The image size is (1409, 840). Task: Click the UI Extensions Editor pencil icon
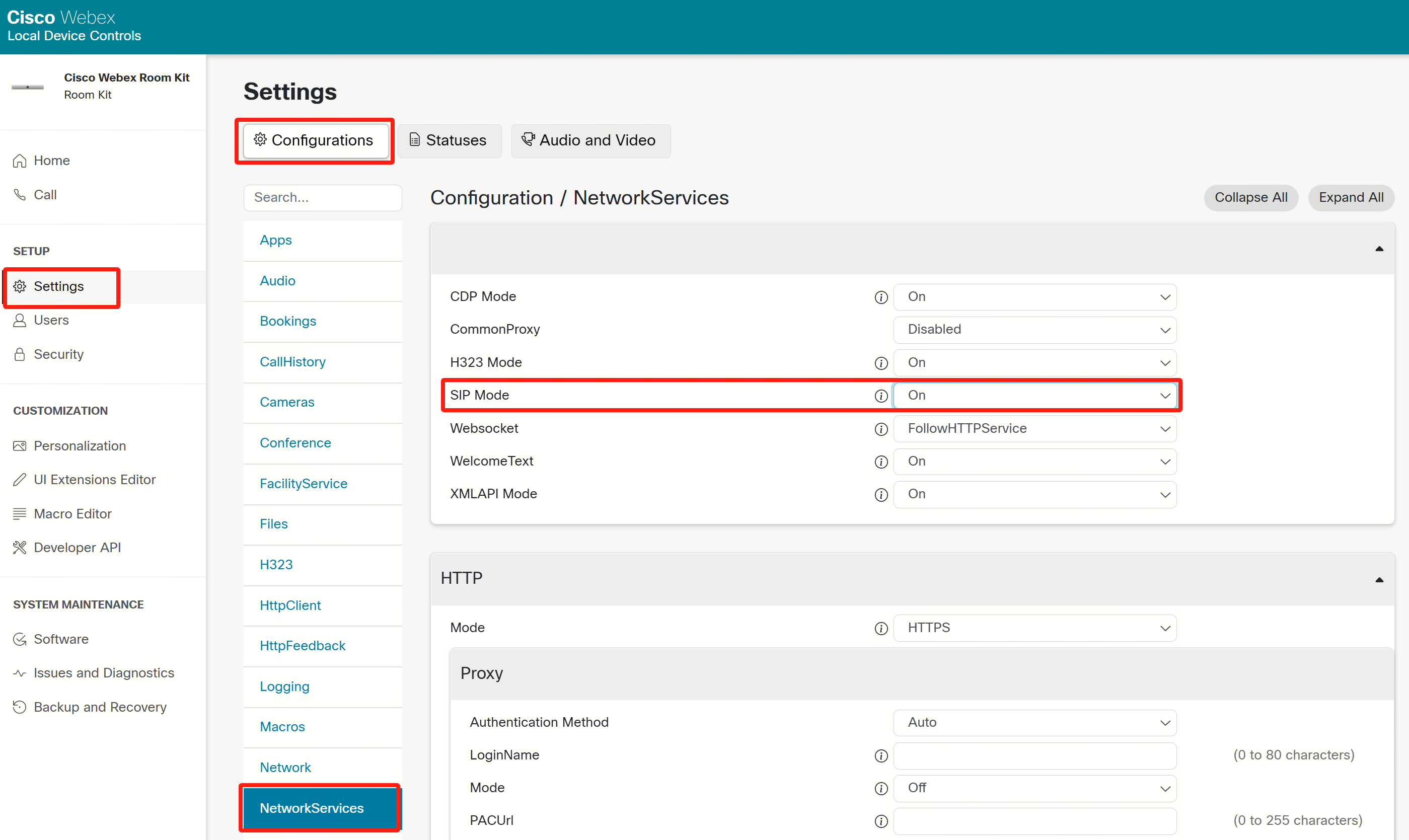[20, 480]
